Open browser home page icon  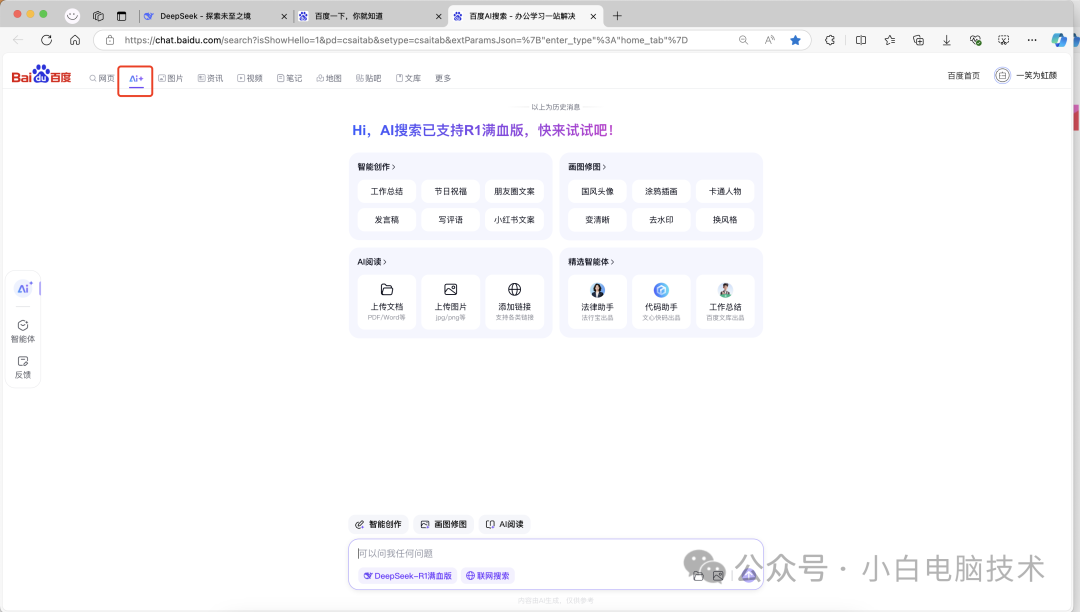(75, 40)
